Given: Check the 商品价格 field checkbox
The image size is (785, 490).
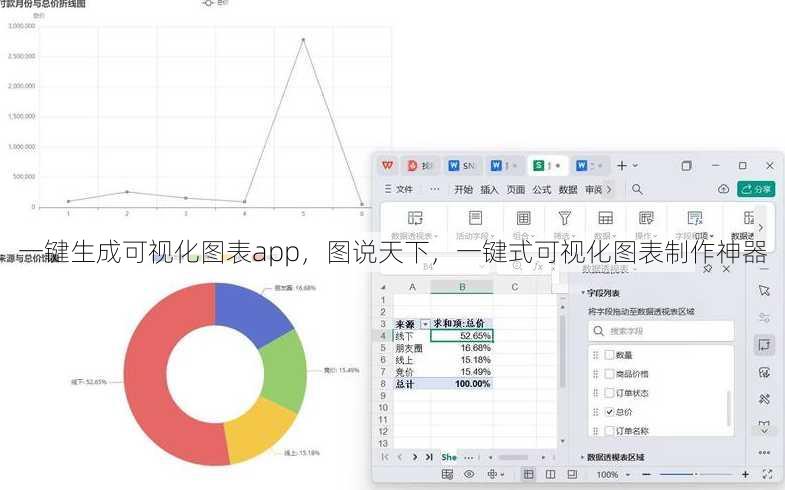Looking at the screenshot, I should click(x=609, y=374).
